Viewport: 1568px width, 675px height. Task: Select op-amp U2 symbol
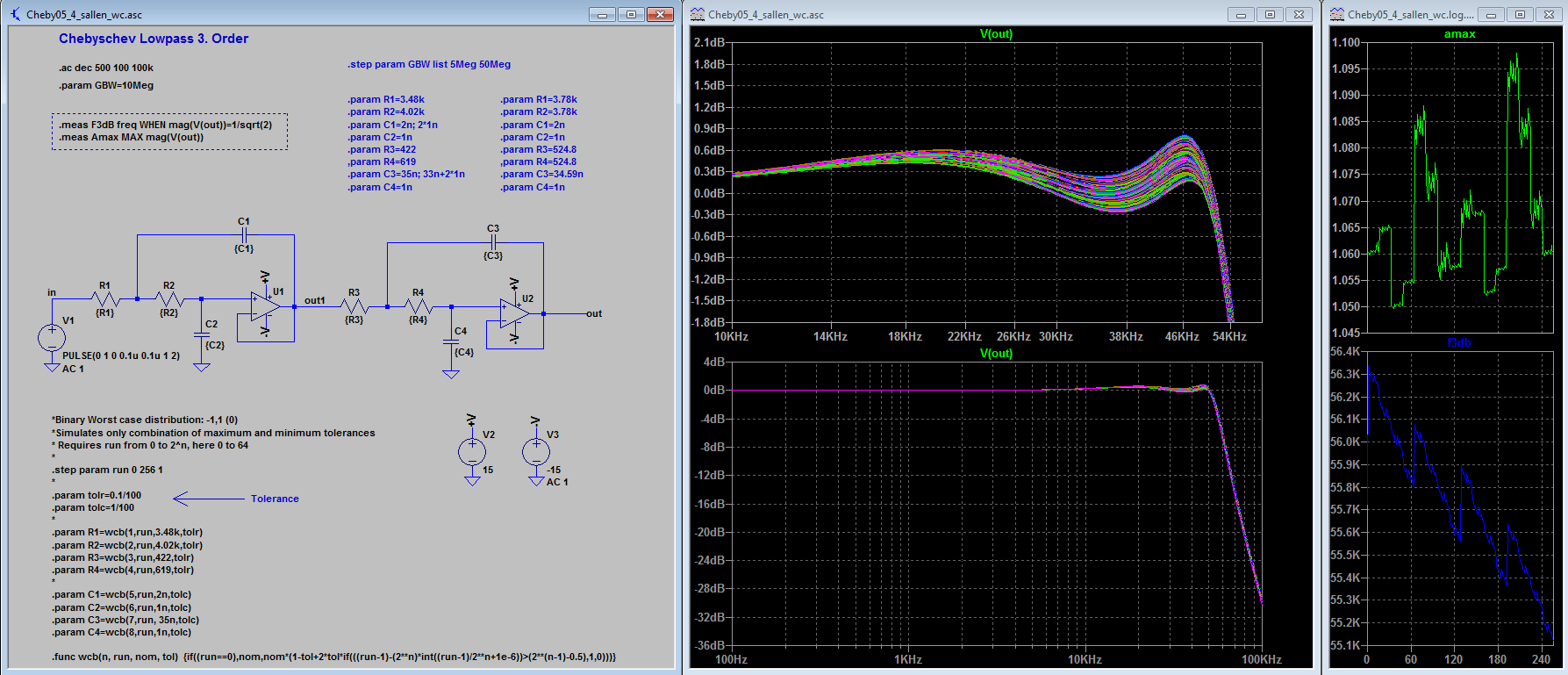(x=515, y=313)
